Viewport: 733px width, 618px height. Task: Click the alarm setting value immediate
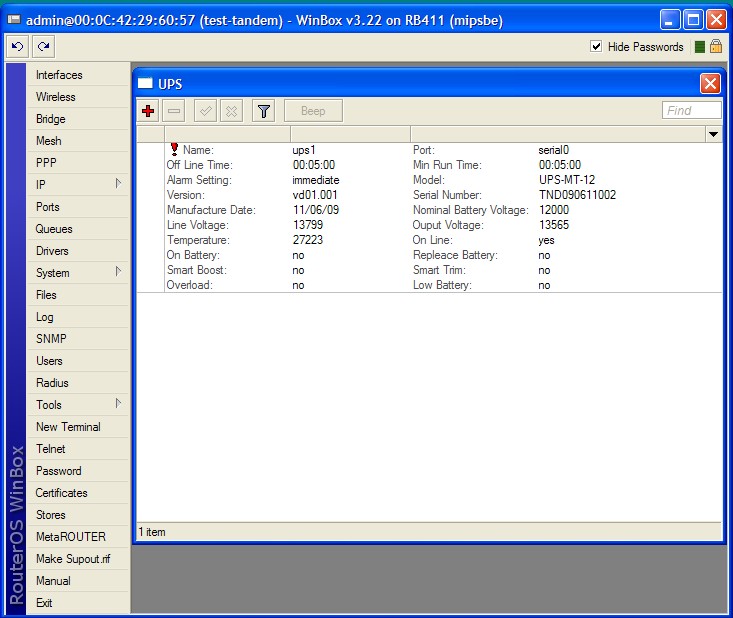[316, 180]
